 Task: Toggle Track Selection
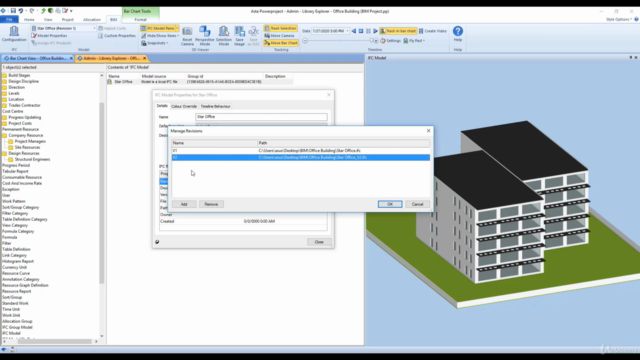click(x=280, y=28)
